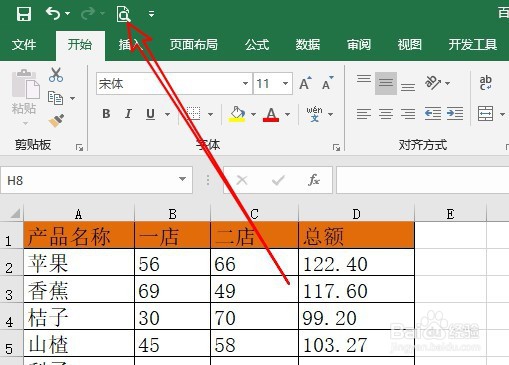509x365 pixels.
Task: Expand the 粘贴 paste options arrow
Action: (x=26, y=124)
